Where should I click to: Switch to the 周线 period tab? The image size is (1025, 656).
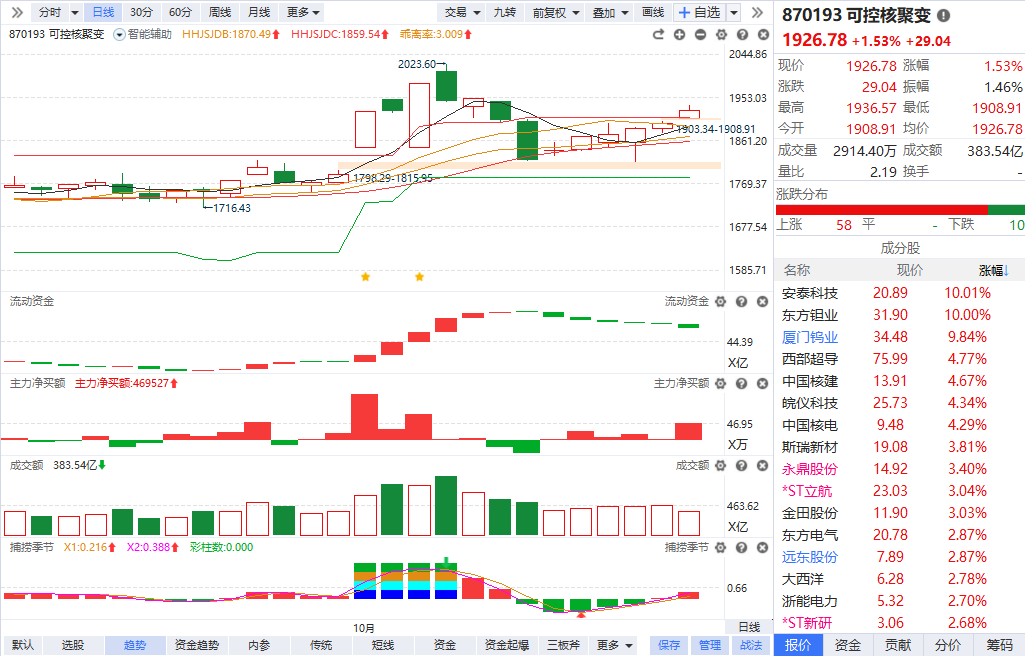click(x=219, y=12)
